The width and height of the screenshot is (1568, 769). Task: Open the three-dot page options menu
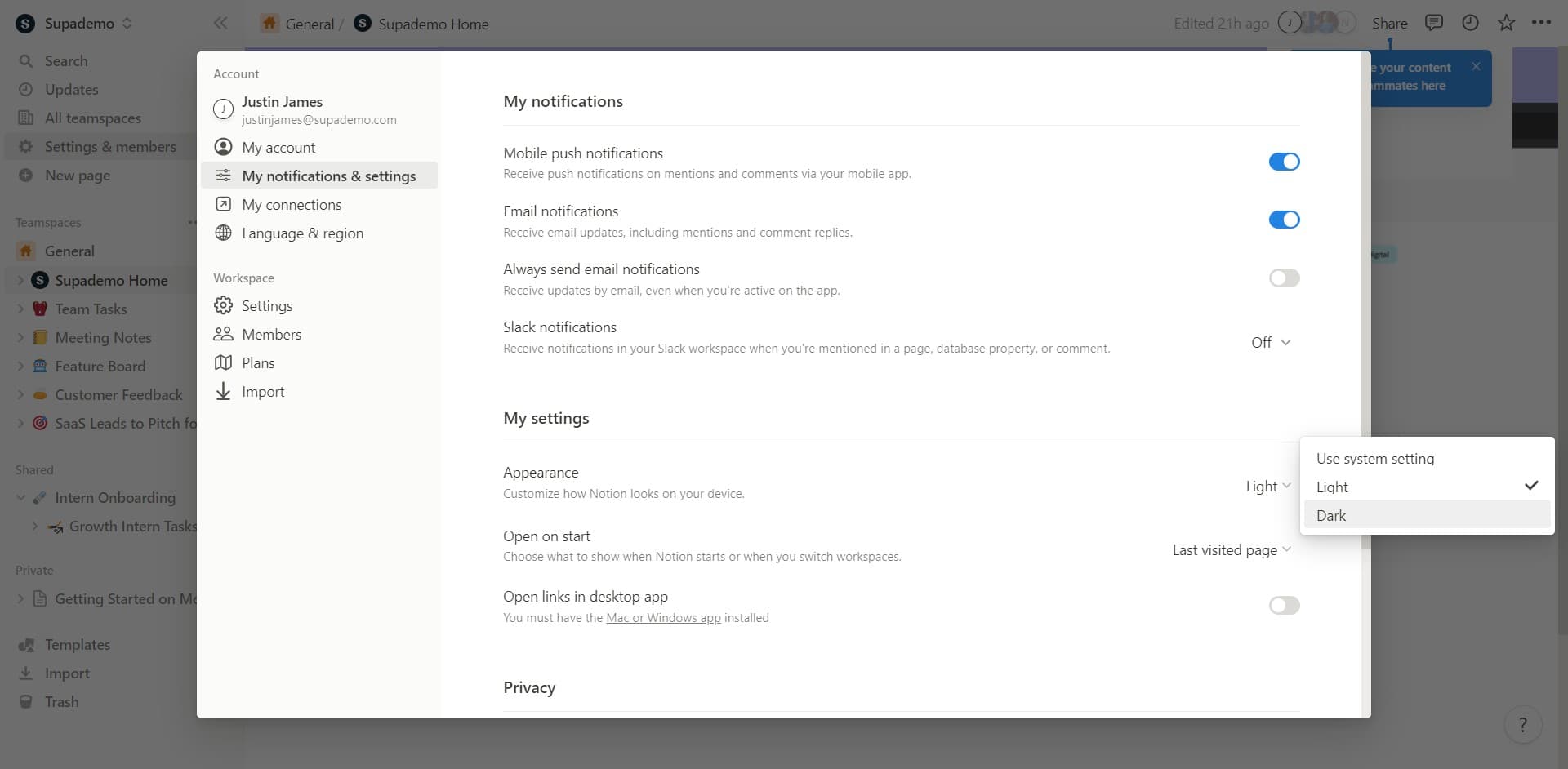pyautogui.click(x=1541, y=23)
